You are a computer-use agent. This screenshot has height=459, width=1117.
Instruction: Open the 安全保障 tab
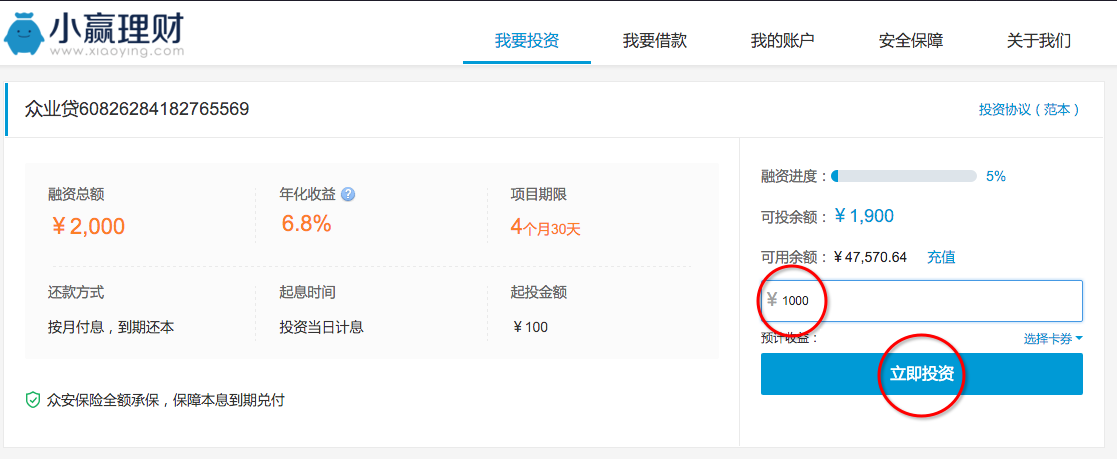coord(910,41)
